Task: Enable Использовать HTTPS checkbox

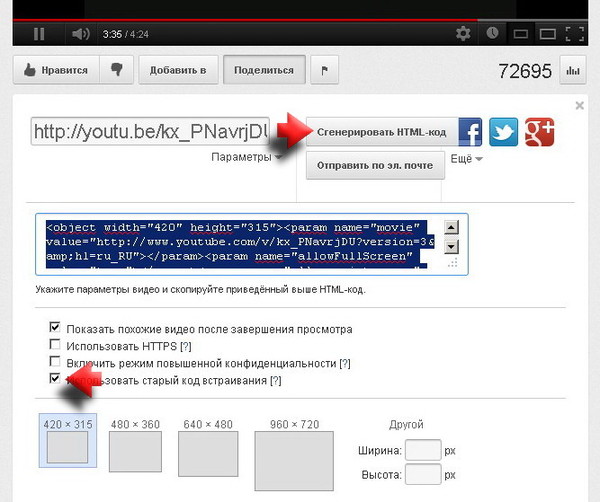Action: tap(55, 344)
